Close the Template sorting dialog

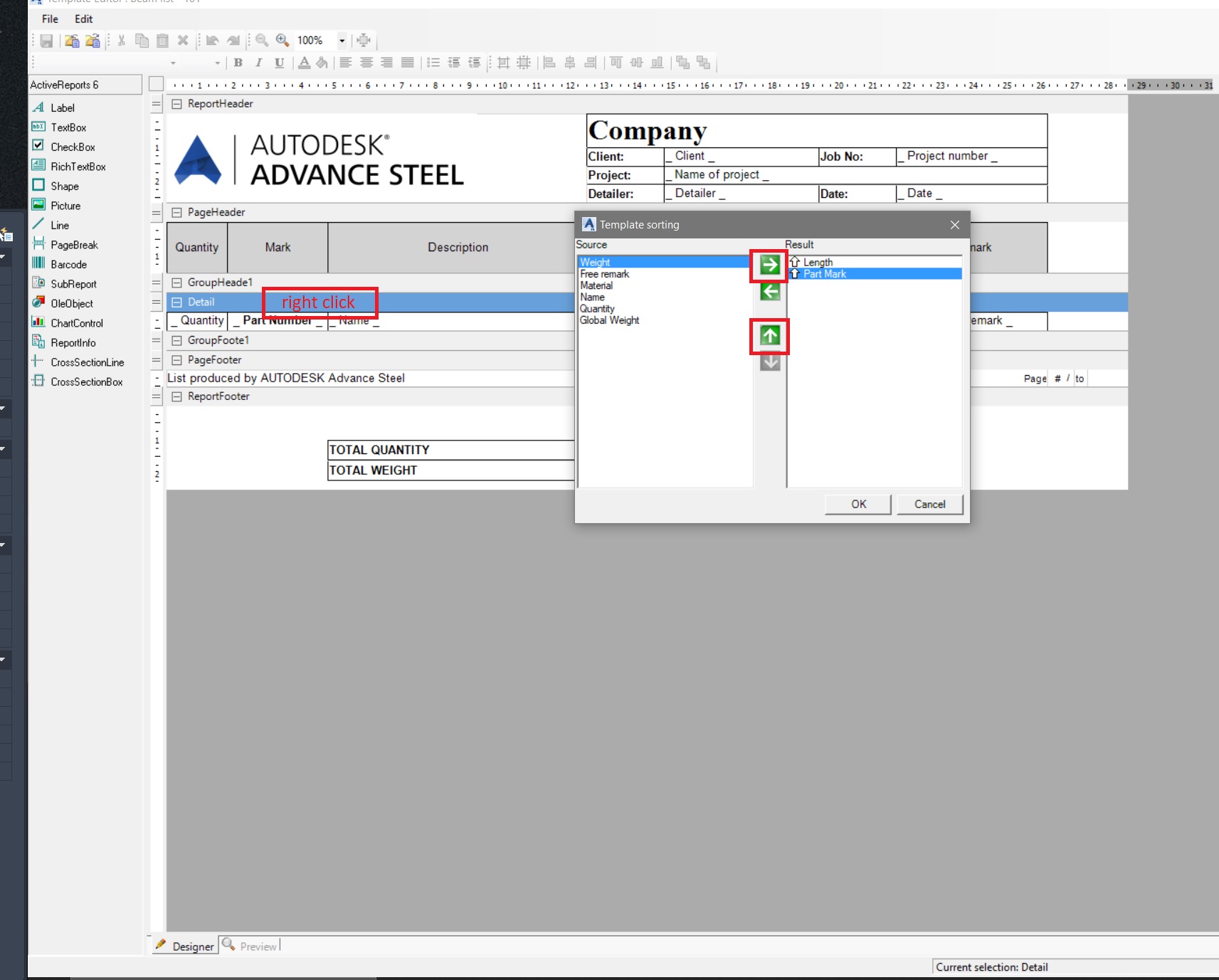[955, 225]
